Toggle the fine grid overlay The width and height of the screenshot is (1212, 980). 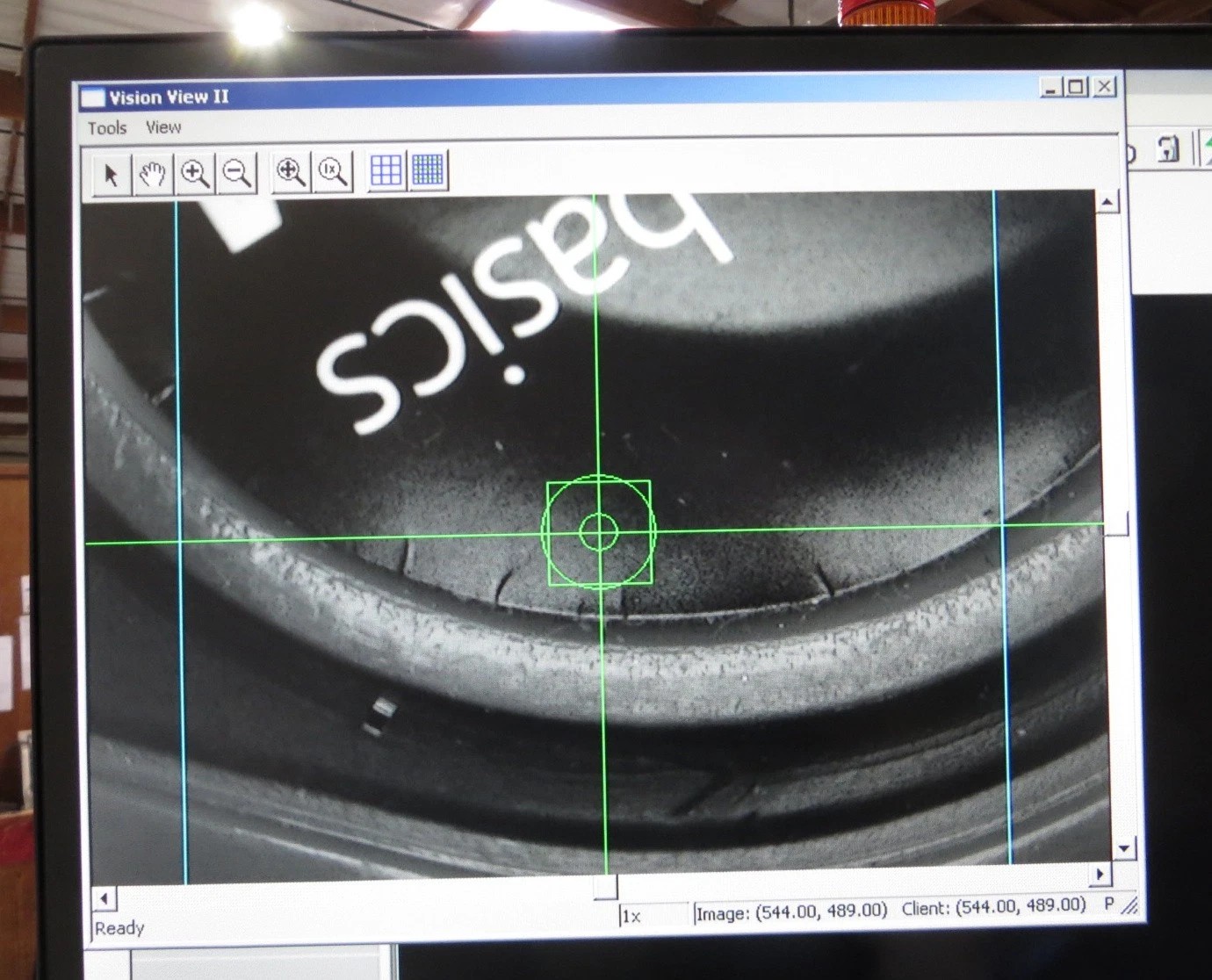tap(428, 169)
